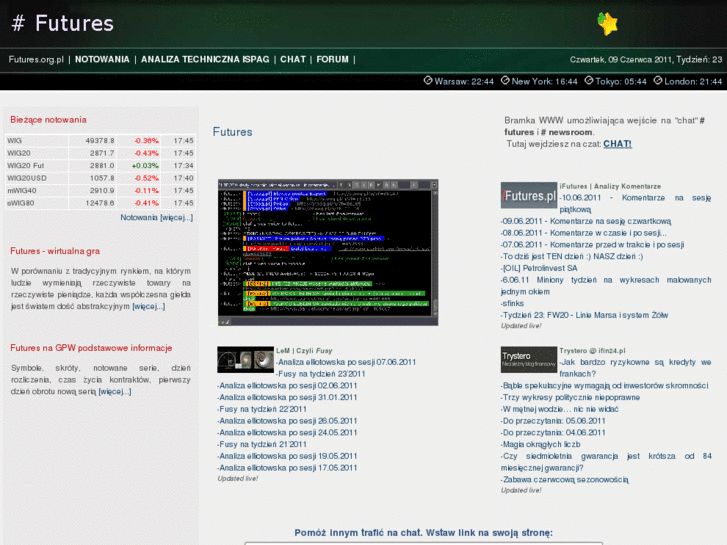
Task: Click the # Futures site title
Action: tap(63, 23)
